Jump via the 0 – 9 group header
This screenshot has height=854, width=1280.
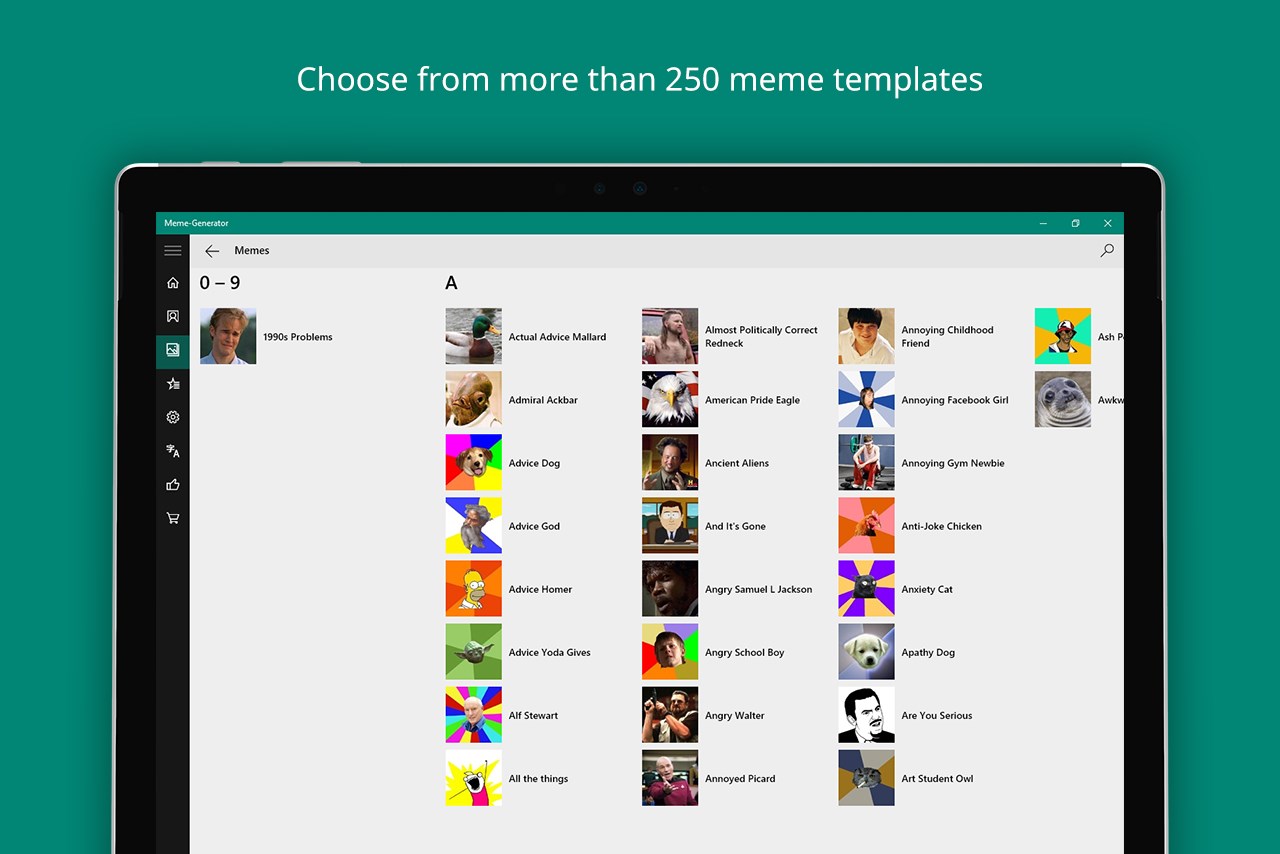(x=220, y=283)
